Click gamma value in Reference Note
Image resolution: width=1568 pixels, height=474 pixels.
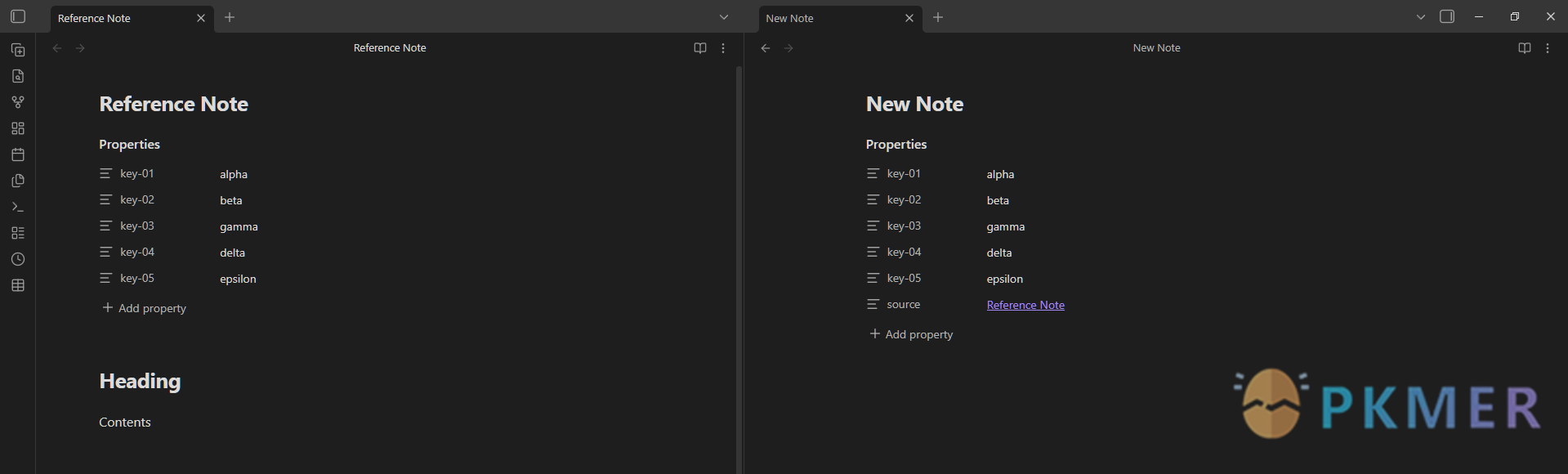coord(239,226)
